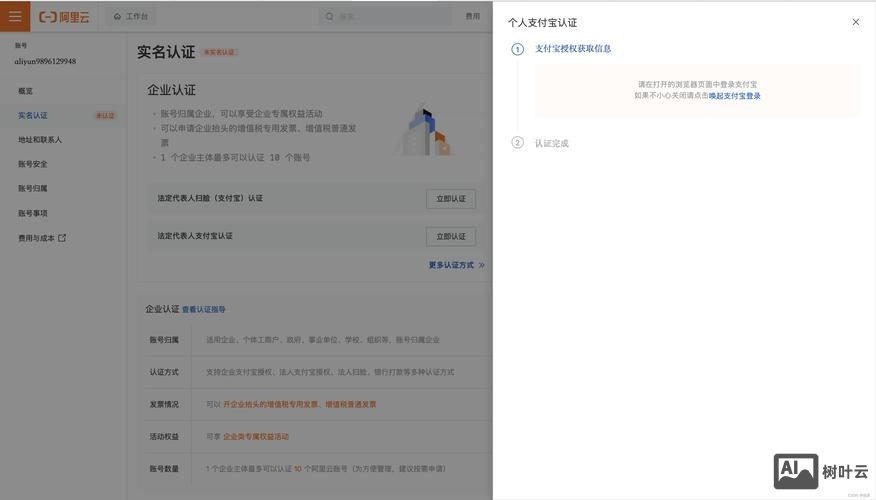The width and height of the screenshot is (876, 500).
Task: Open 账号安全 in sidebar
Action: 32,164
